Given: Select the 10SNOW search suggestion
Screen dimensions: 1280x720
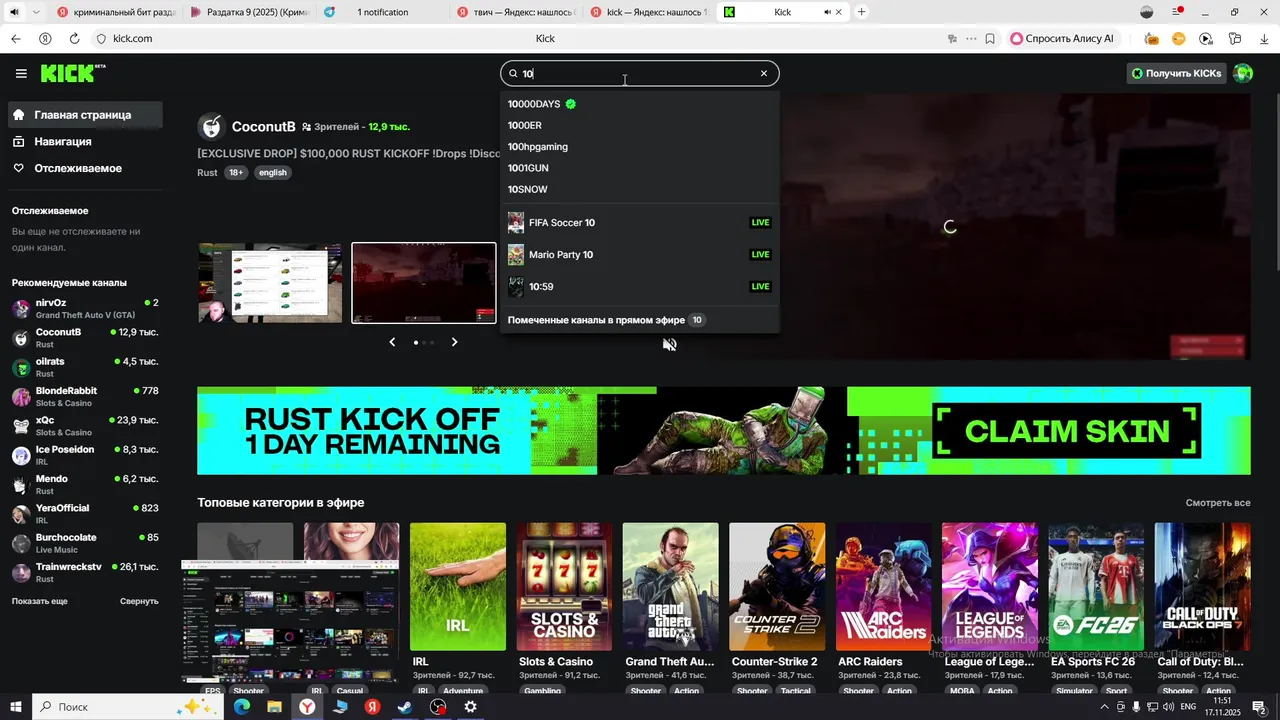Looking at the screenshot, I should [x=639, y=189].
